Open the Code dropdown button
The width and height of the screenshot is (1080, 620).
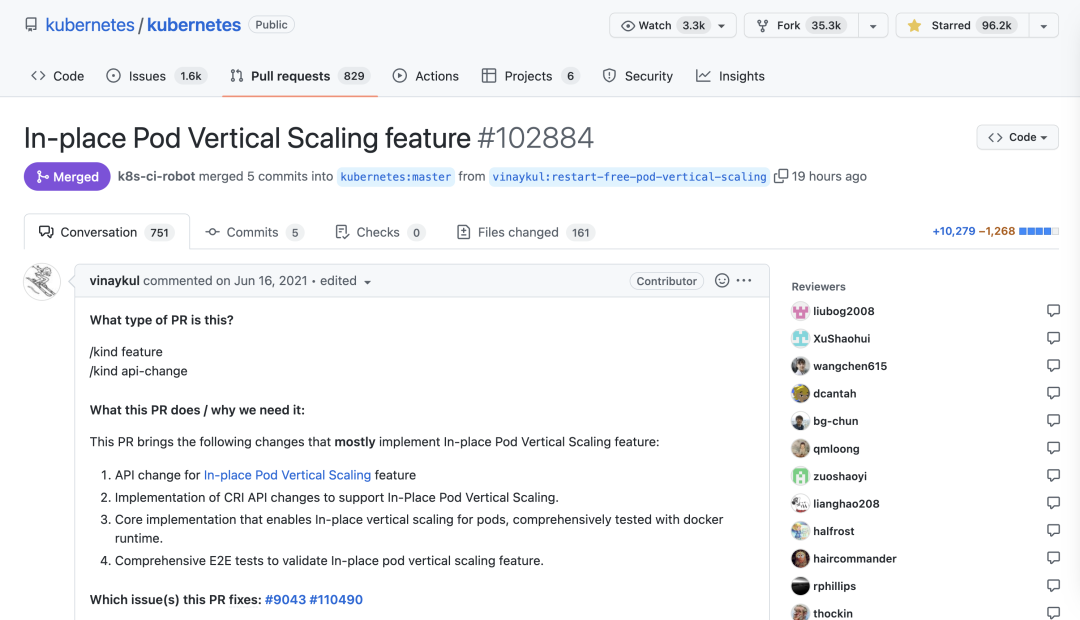click(1017, 137)
